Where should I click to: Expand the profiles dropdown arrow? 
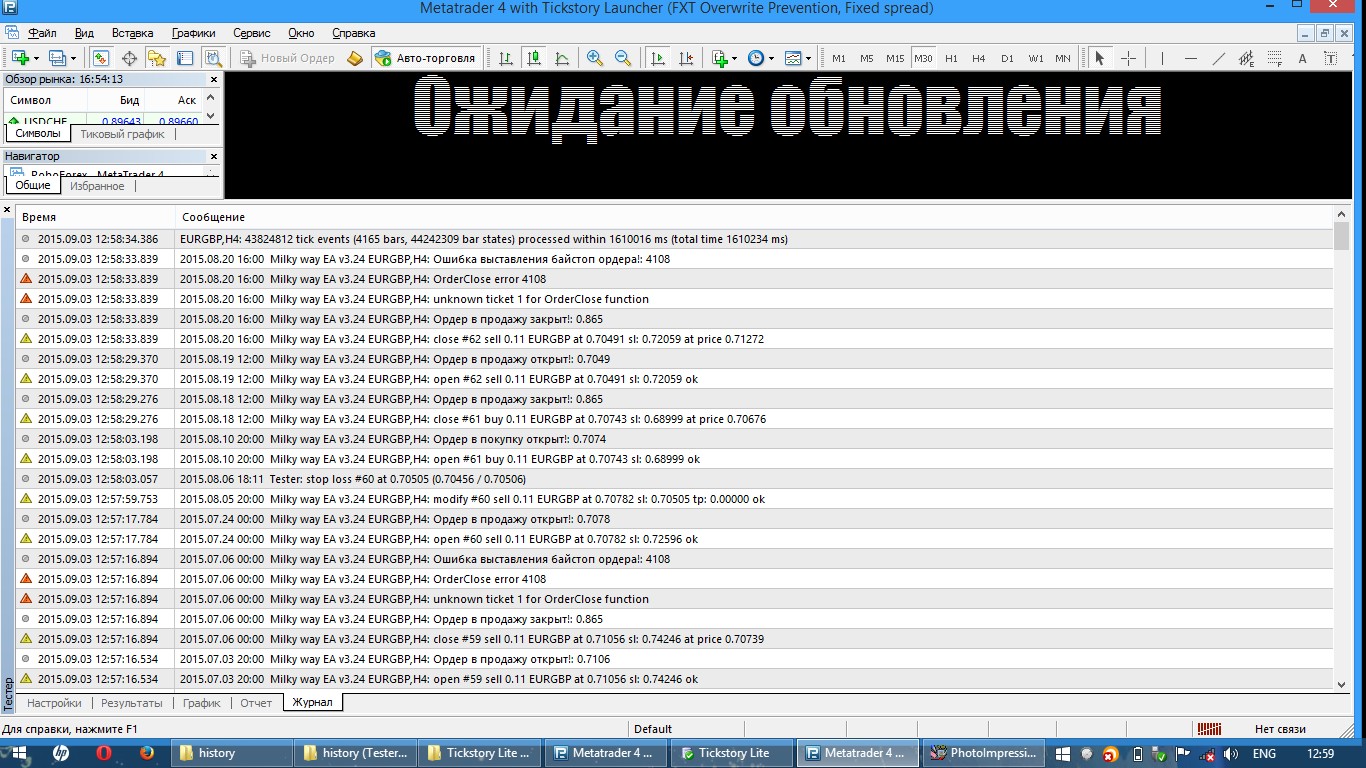tap(74, 58)
